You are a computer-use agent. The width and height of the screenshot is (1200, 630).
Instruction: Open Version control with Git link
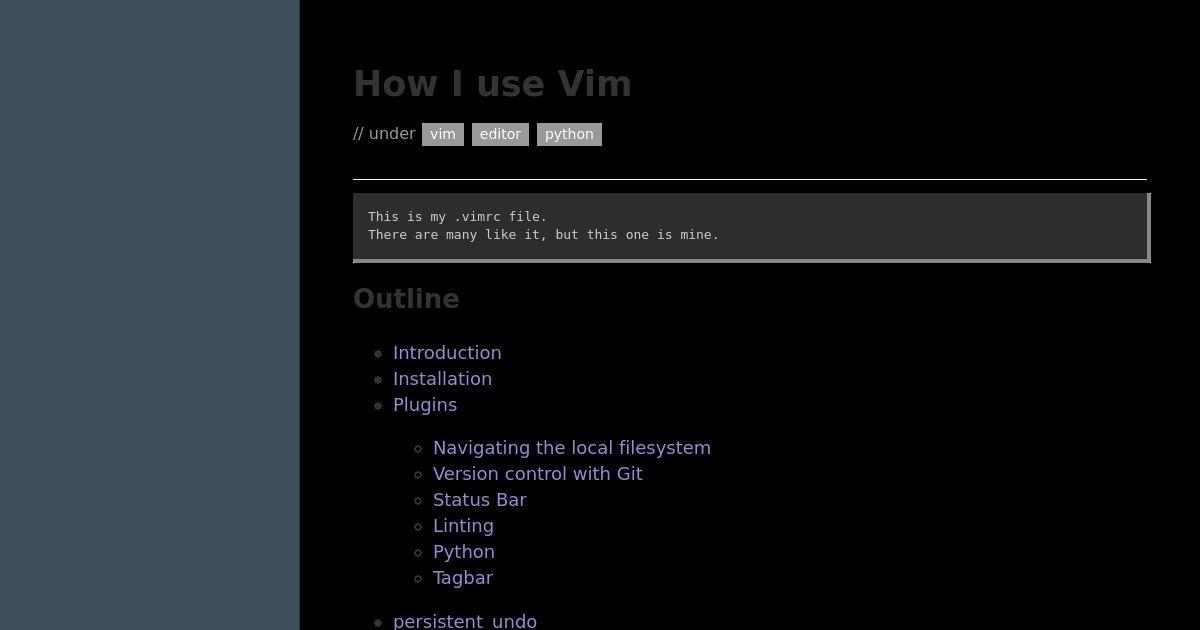(x=538, y=474)
